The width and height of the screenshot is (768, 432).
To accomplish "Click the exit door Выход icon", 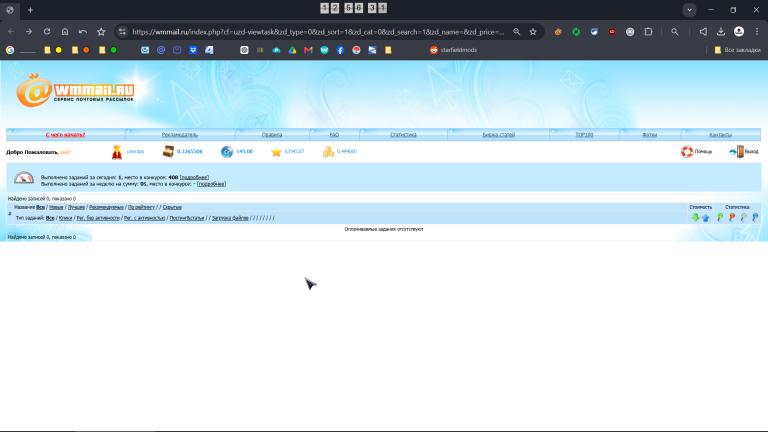I will 737,152.
